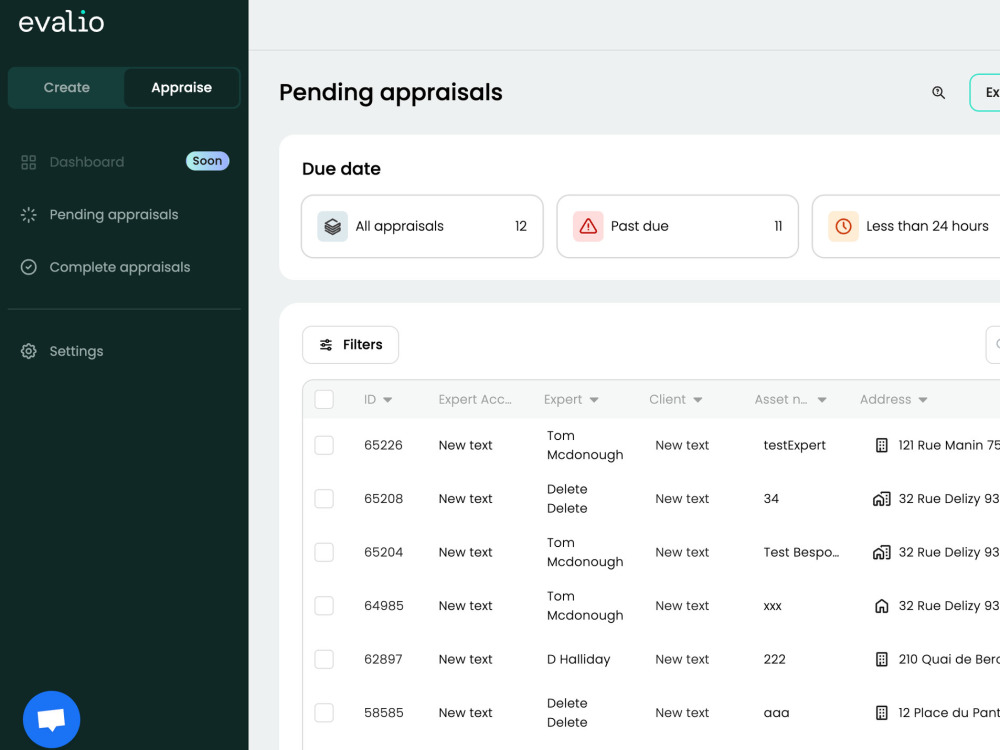Click ID 62897 cell

tap(383, 659)
